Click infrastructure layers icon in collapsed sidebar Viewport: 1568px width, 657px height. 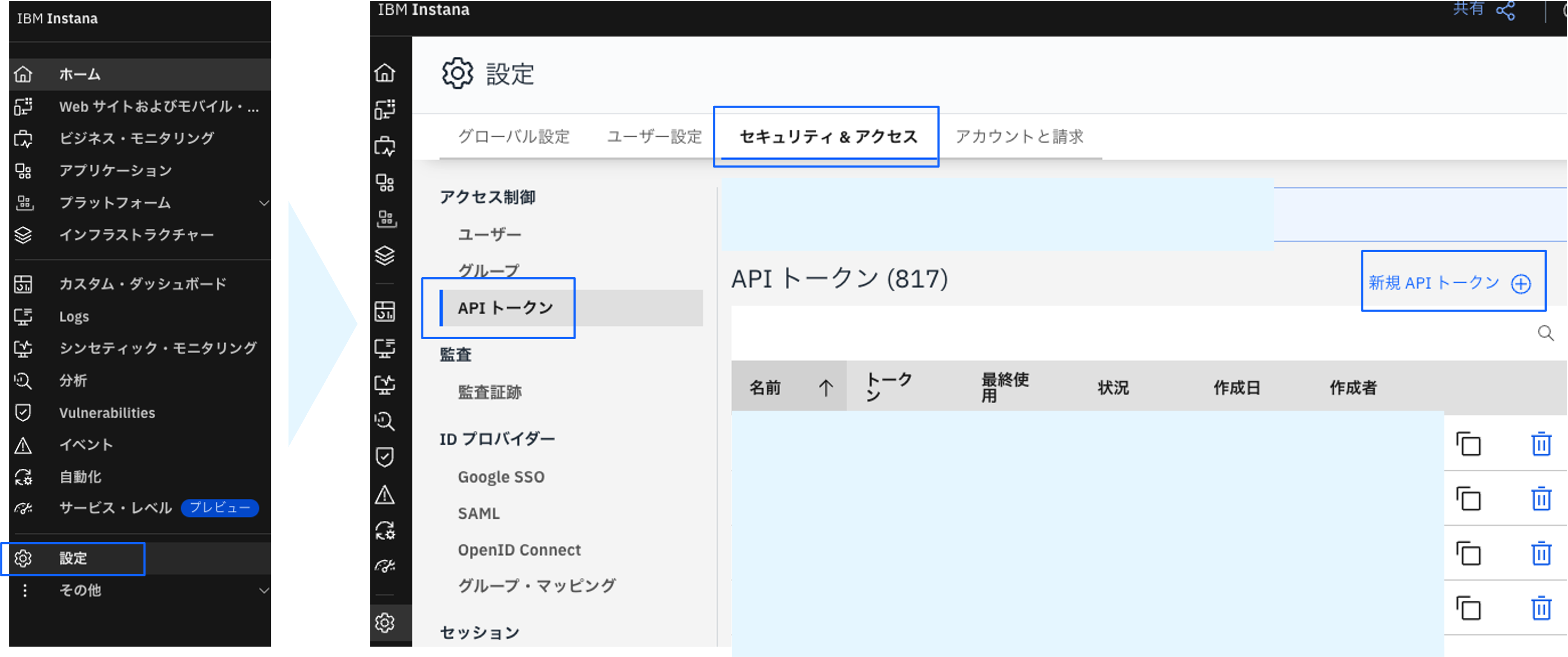coord(385,256)
